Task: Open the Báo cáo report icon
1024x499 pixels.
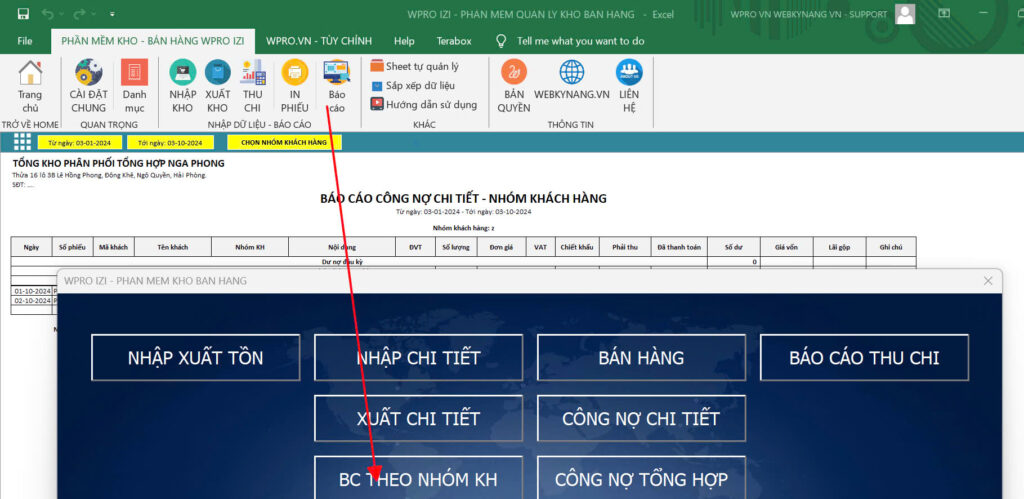Action: pyautogui.click(x=336, y=84)
